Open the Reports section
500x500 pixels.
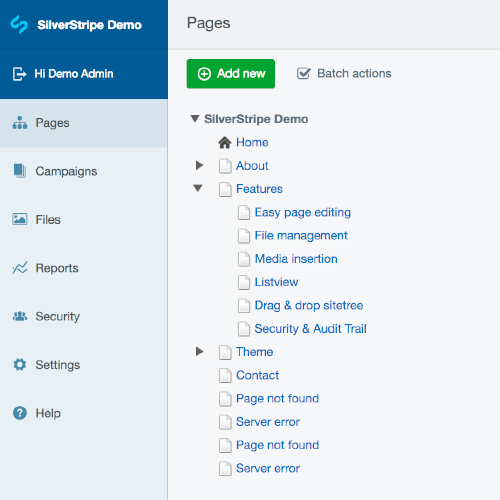tap(84, 268)
